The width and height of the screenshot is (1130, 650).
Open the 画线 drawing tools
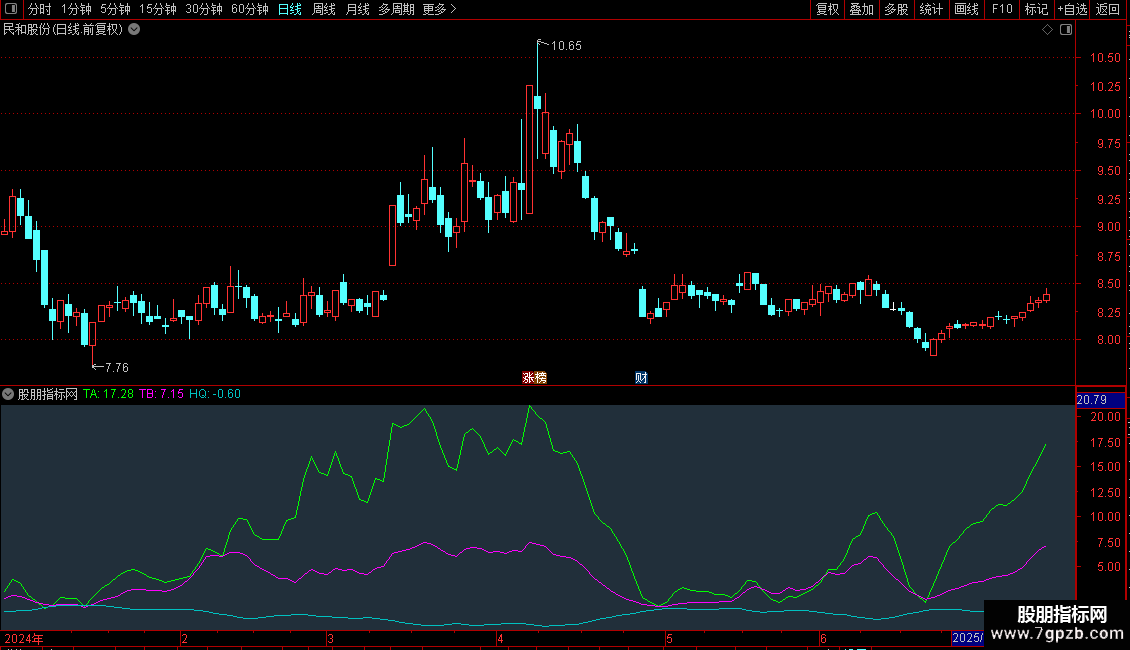pos(966,9)
